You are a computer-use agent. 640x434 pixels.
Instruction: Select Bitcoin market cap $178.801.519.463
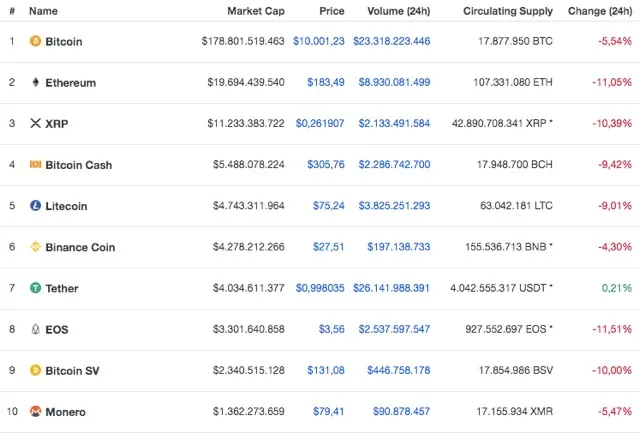[x=243, y=41]
